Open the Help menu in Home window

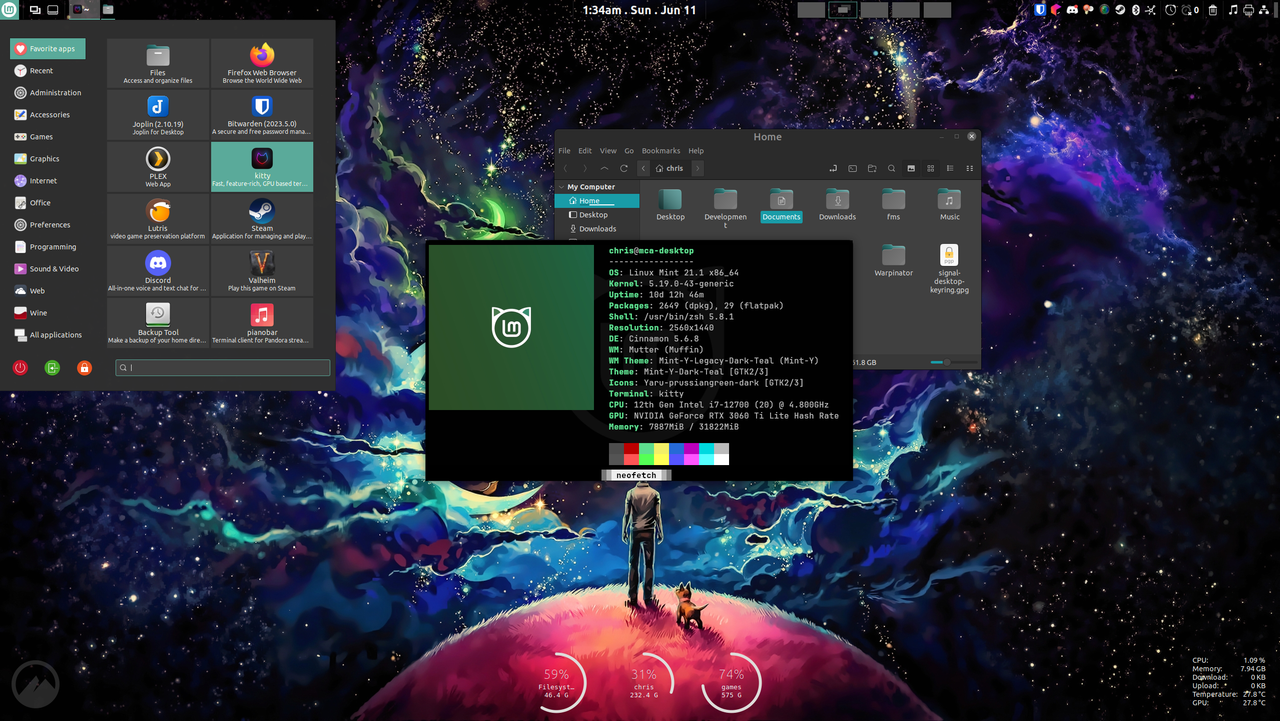point(696,151)
